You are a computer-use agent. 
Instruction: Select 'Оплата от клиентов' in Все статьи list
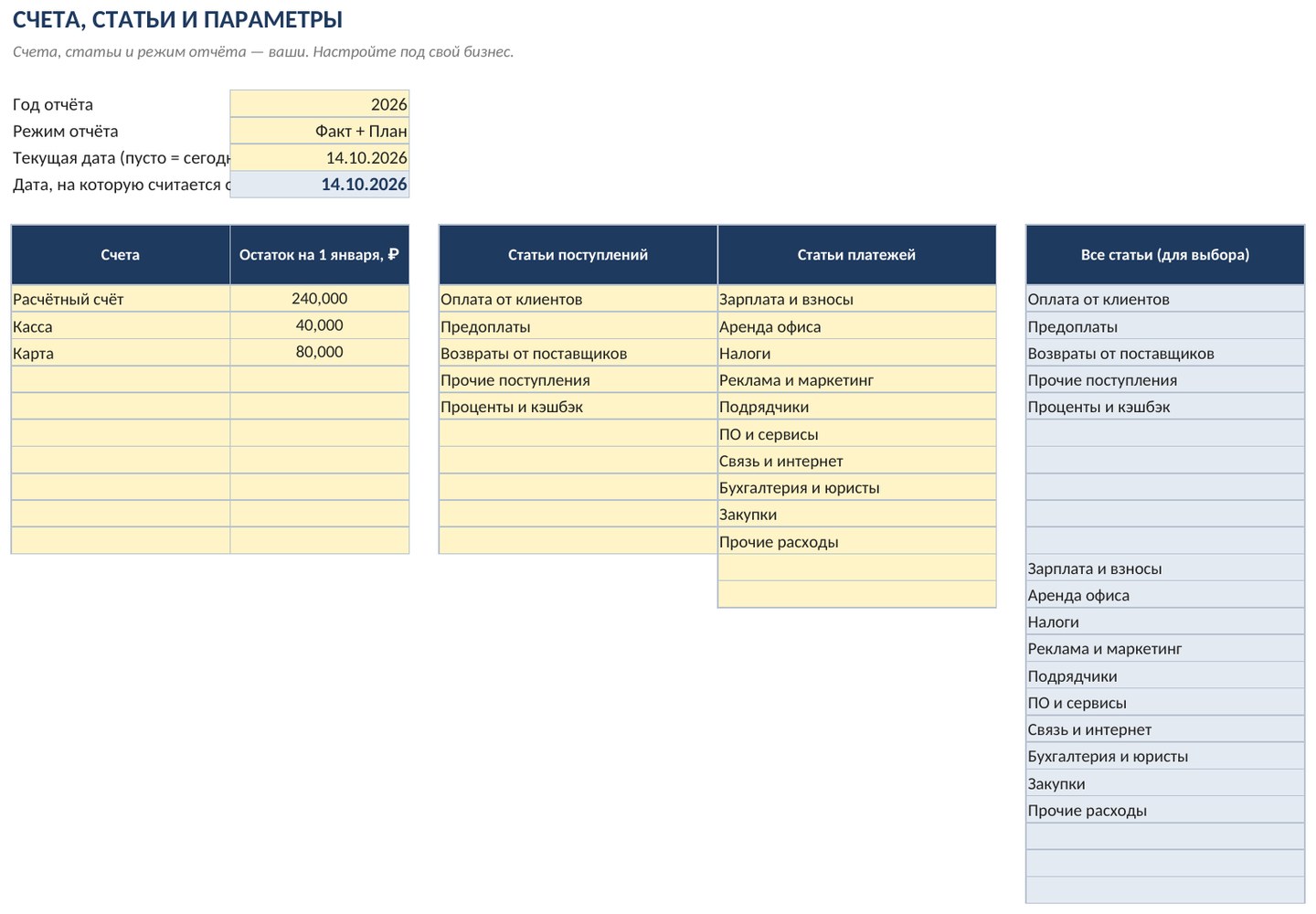point(1165,299)
